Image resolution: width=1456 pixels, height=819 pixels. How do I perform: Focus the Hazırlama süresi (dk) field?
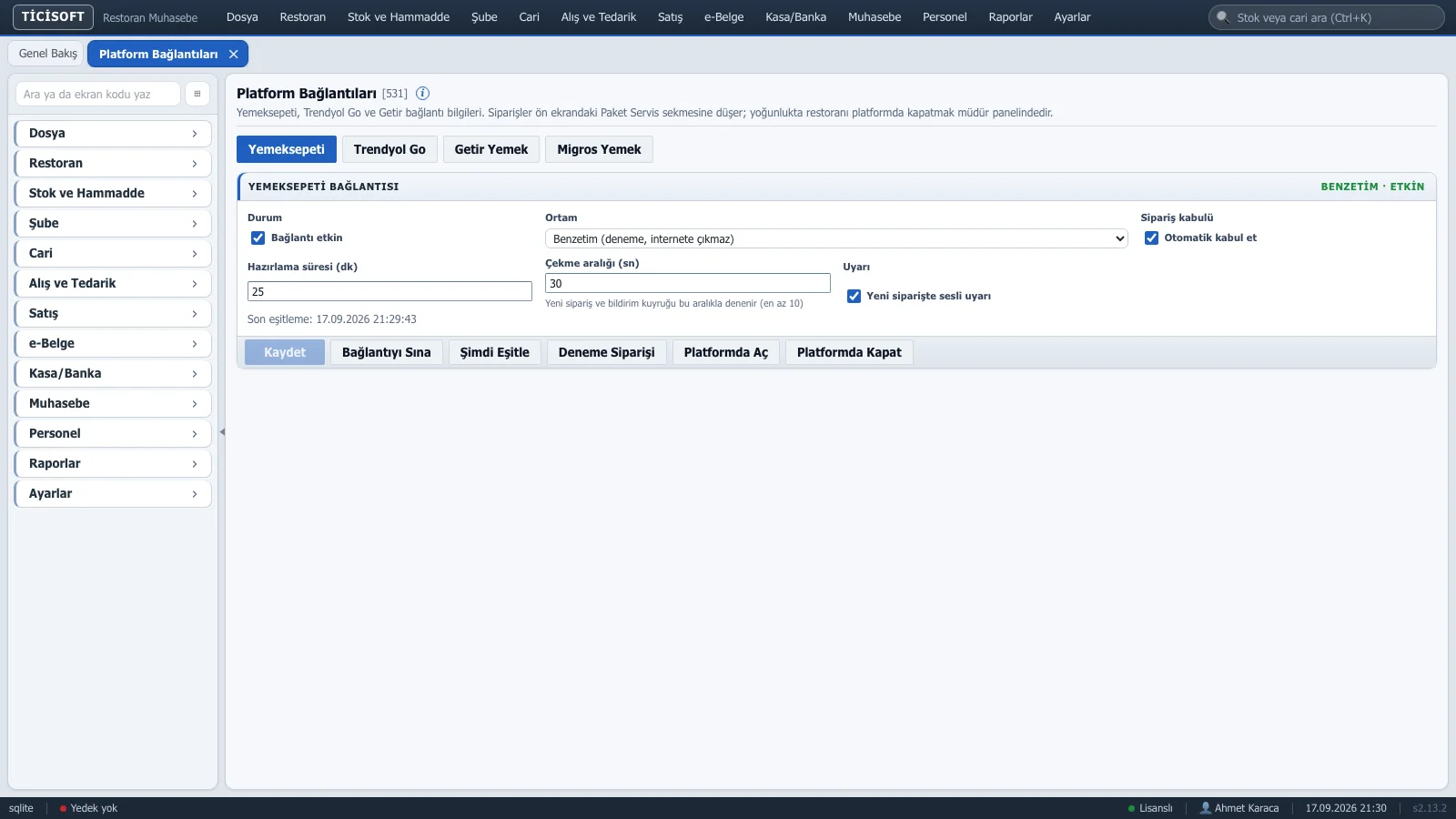[389, 291]
